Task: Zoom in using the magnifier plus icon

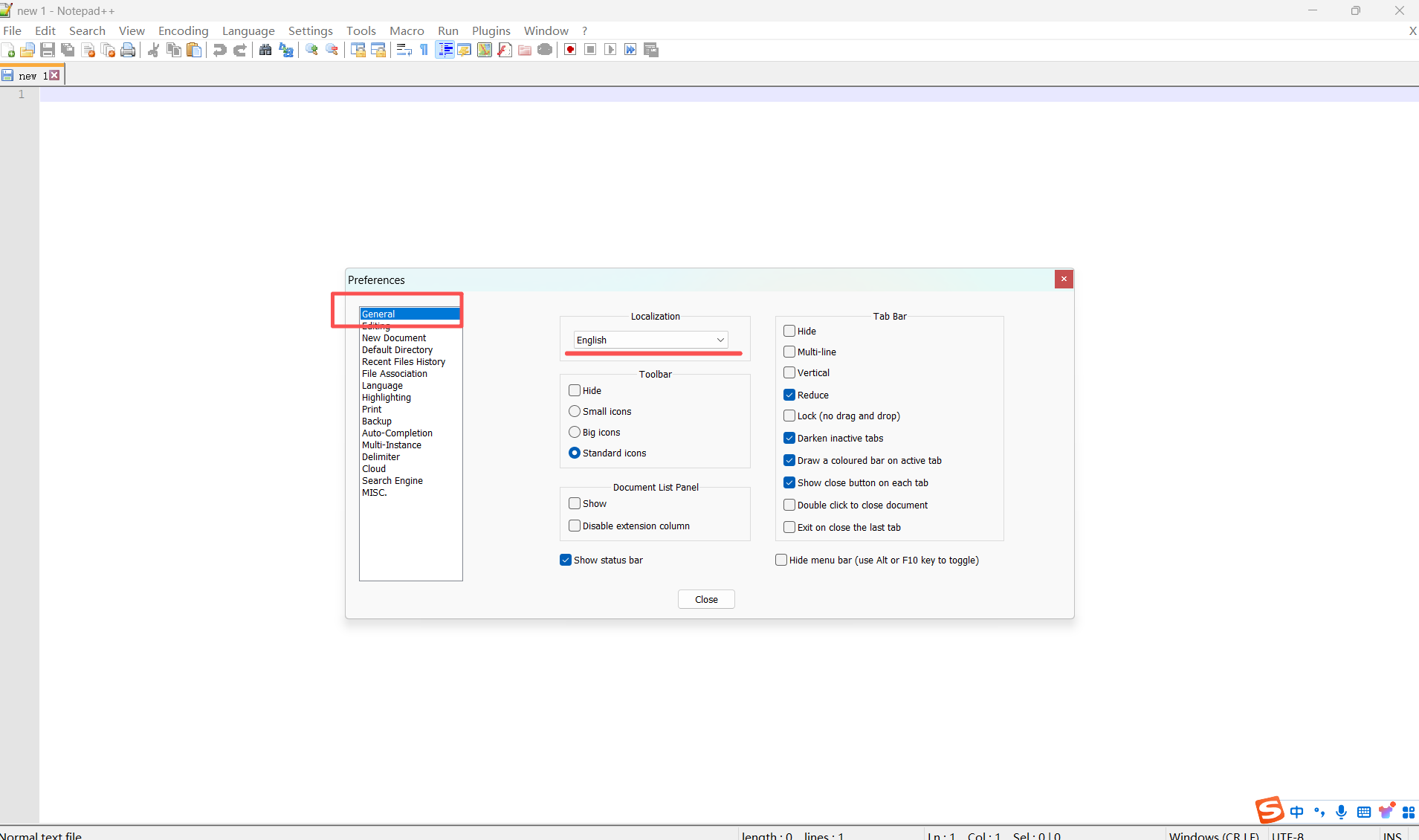Action: [x=312, y=50]
